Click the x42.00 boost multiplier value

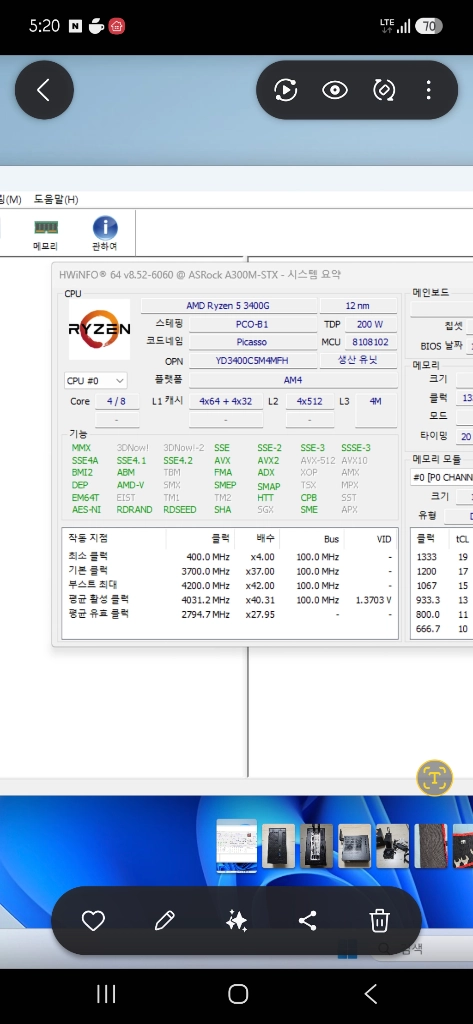click(260, 585)
